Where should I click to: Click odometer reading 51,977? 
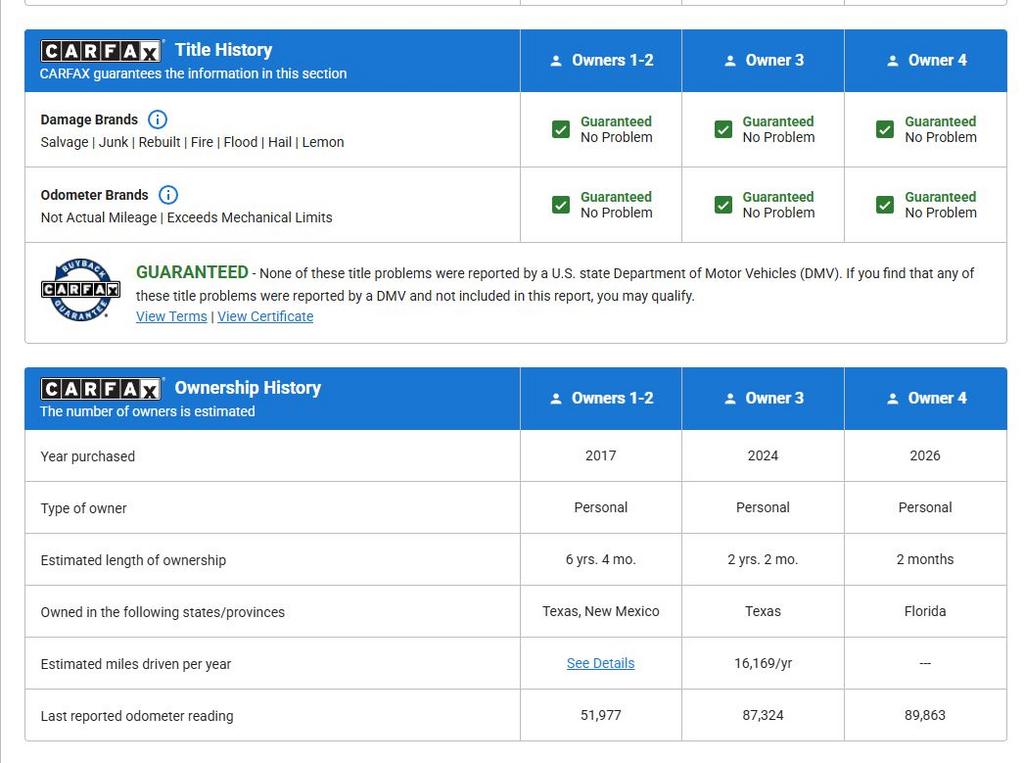point(600,715)
